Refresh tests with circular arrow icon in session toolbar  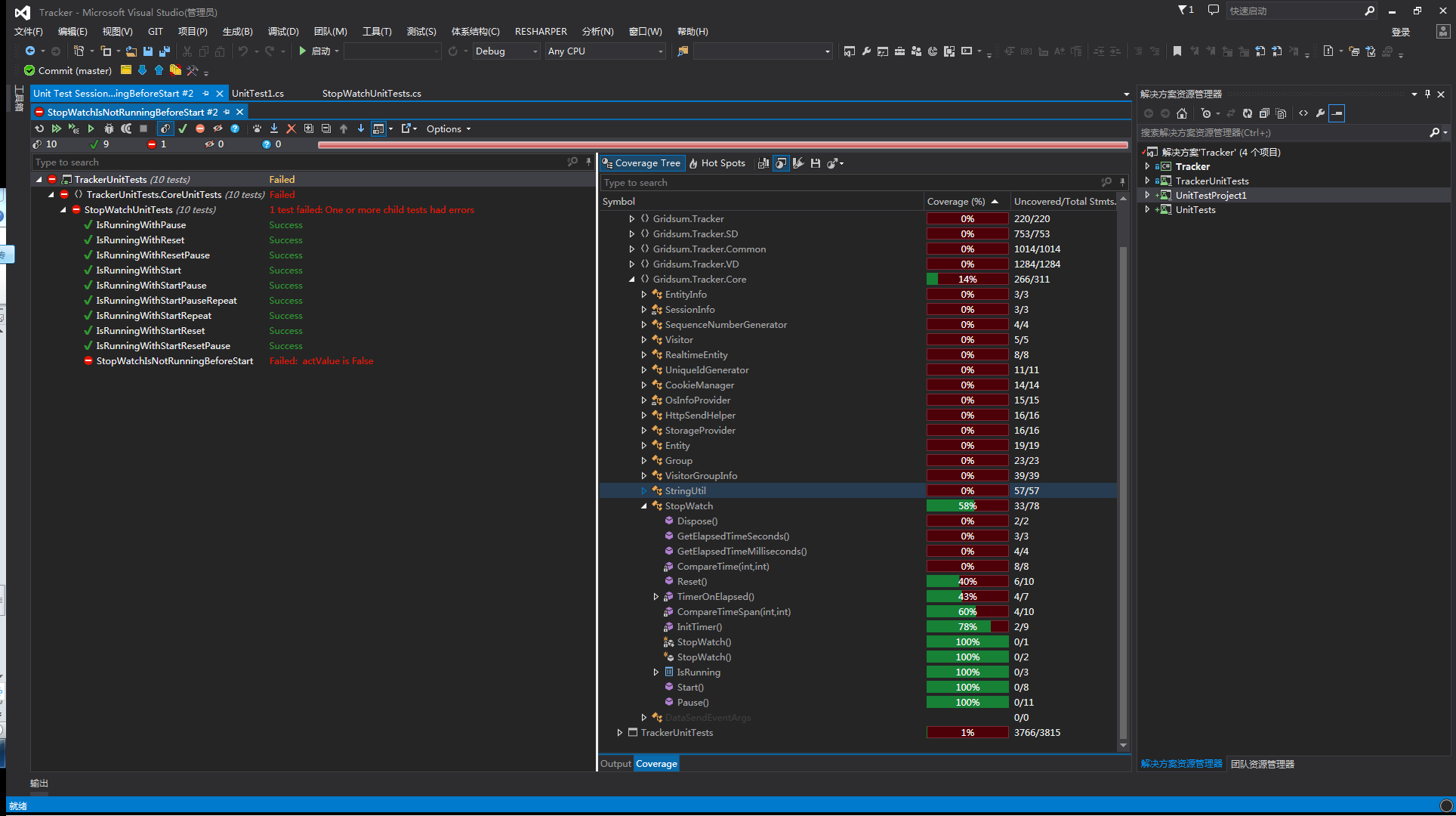tap(39, 128)
